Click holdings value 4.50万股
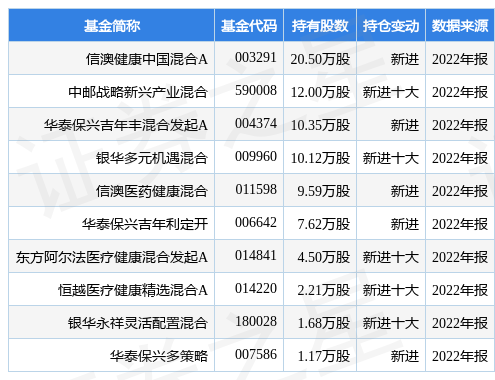This screenshot has width=495, height=380. tap(324, 257)
